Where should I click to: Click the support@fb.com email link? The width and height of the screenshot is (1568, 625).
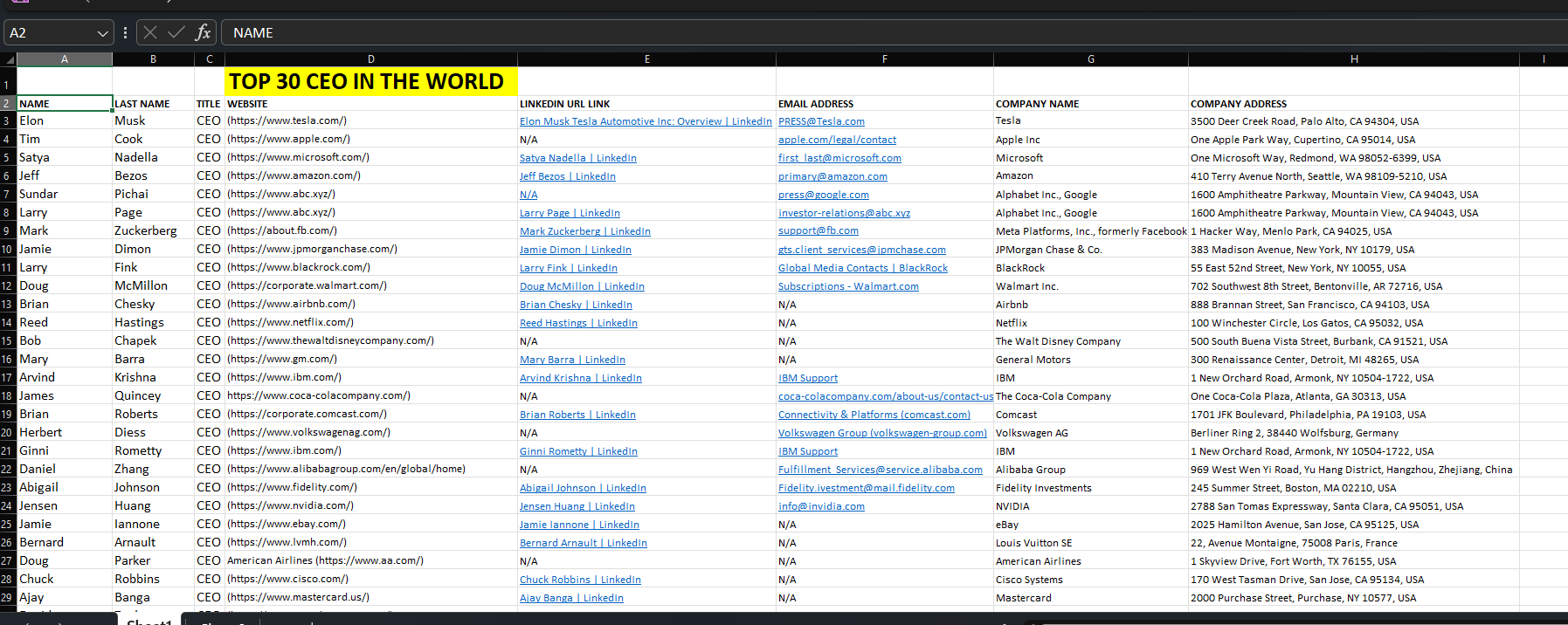[x=819, y=231]
